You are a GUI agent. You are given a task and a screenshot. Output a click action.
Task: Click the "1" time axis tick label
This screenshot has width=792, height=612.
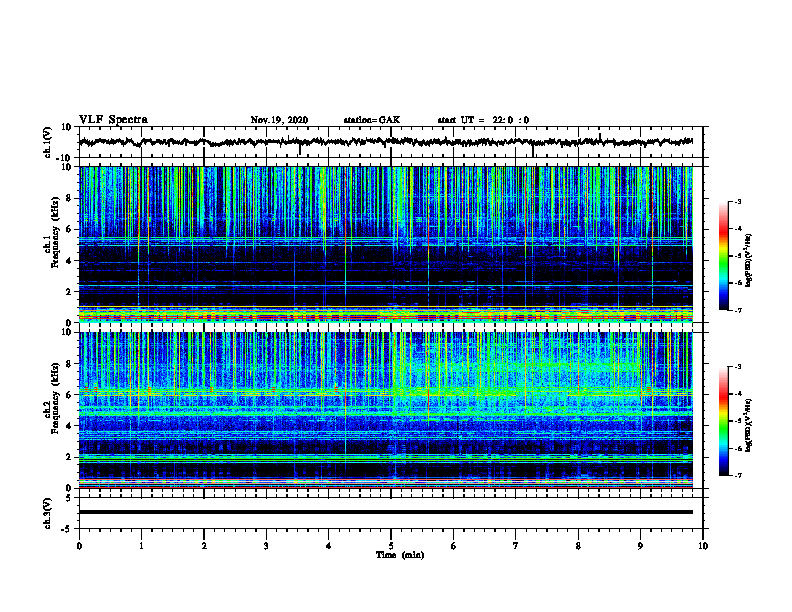(x=141, y=546)
